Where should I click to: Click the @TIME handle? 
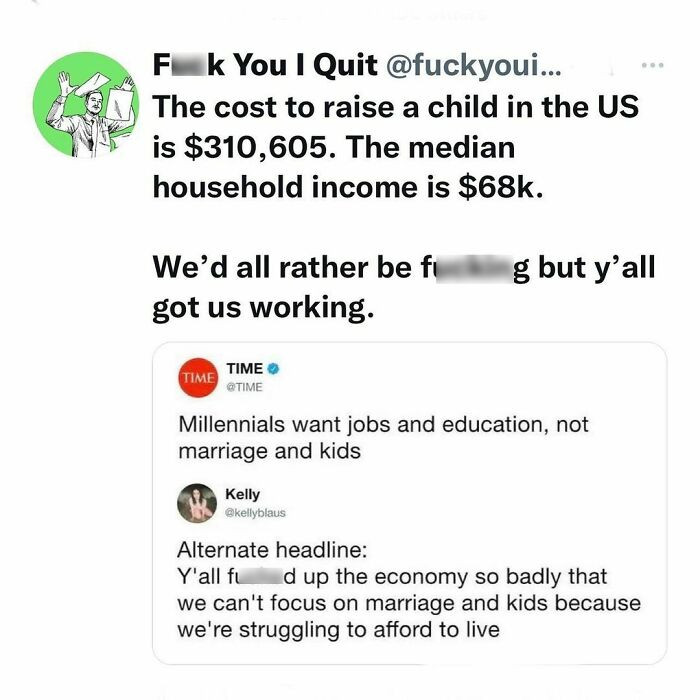(x=244, y=388)
